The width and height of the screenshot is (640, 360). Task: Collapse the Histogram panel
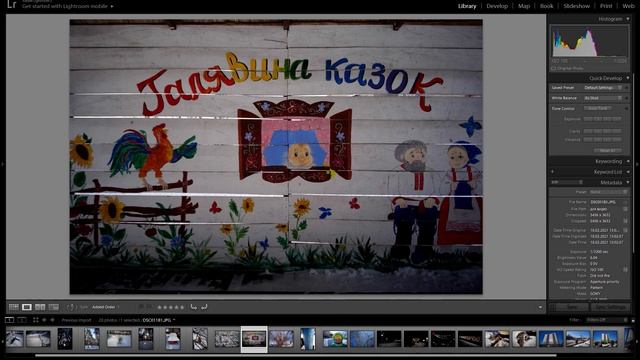tap(628, 19)
